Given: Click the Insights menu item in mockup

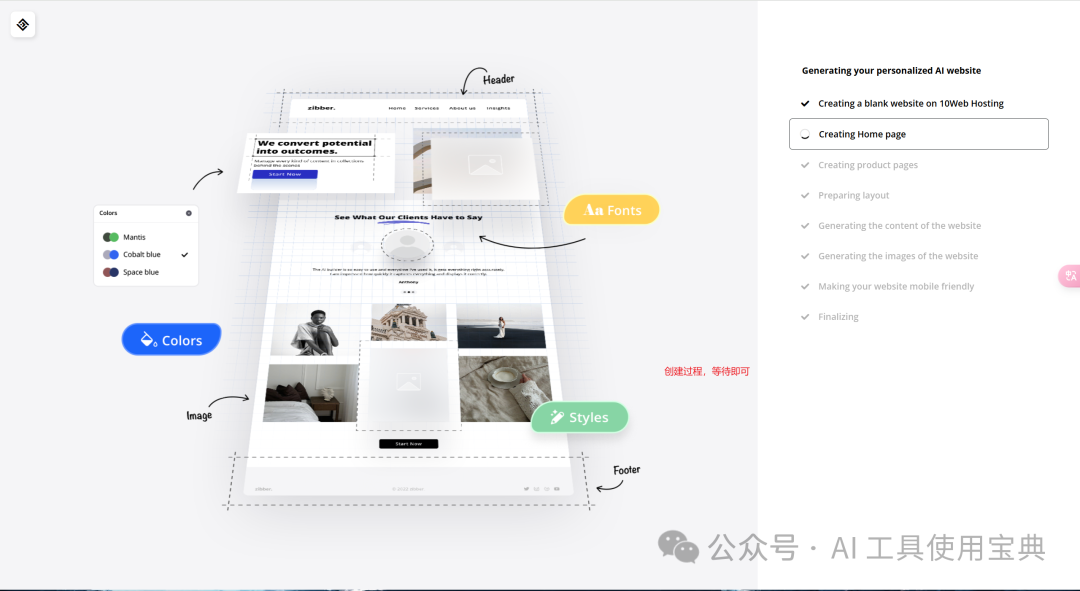Looking at the screenshot, I should (x=498, y=108).
